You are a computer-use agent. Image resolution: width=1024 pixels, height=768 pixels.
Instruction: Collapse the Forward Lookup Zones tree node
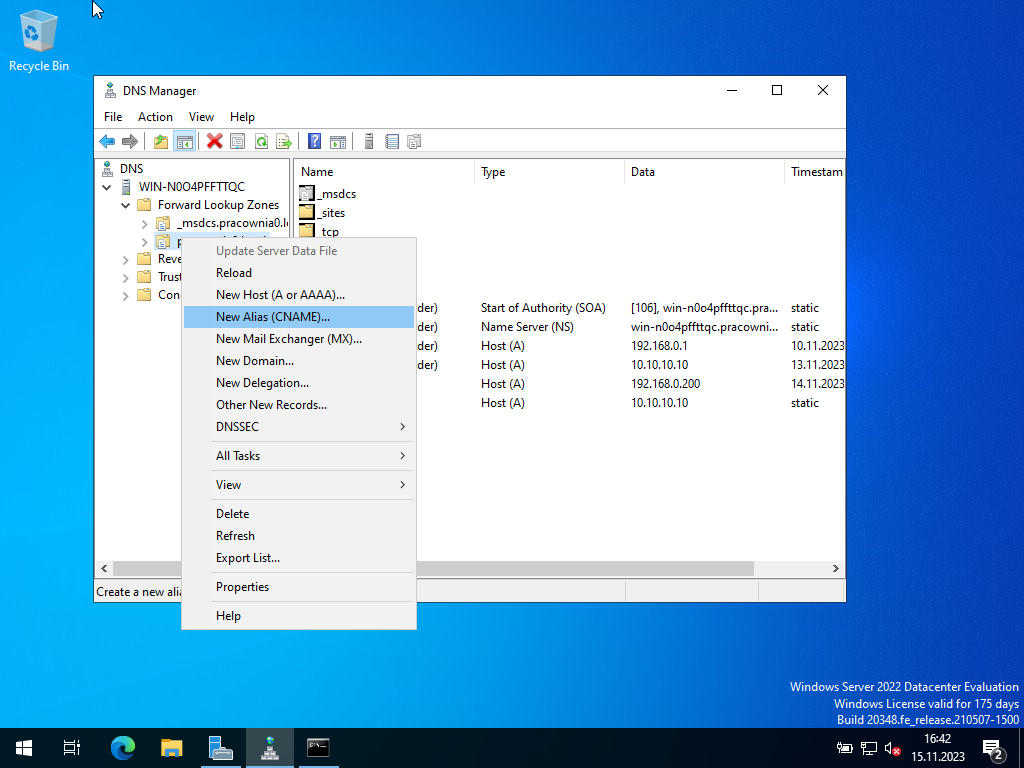pyautogui.click(x=126, y=205)
